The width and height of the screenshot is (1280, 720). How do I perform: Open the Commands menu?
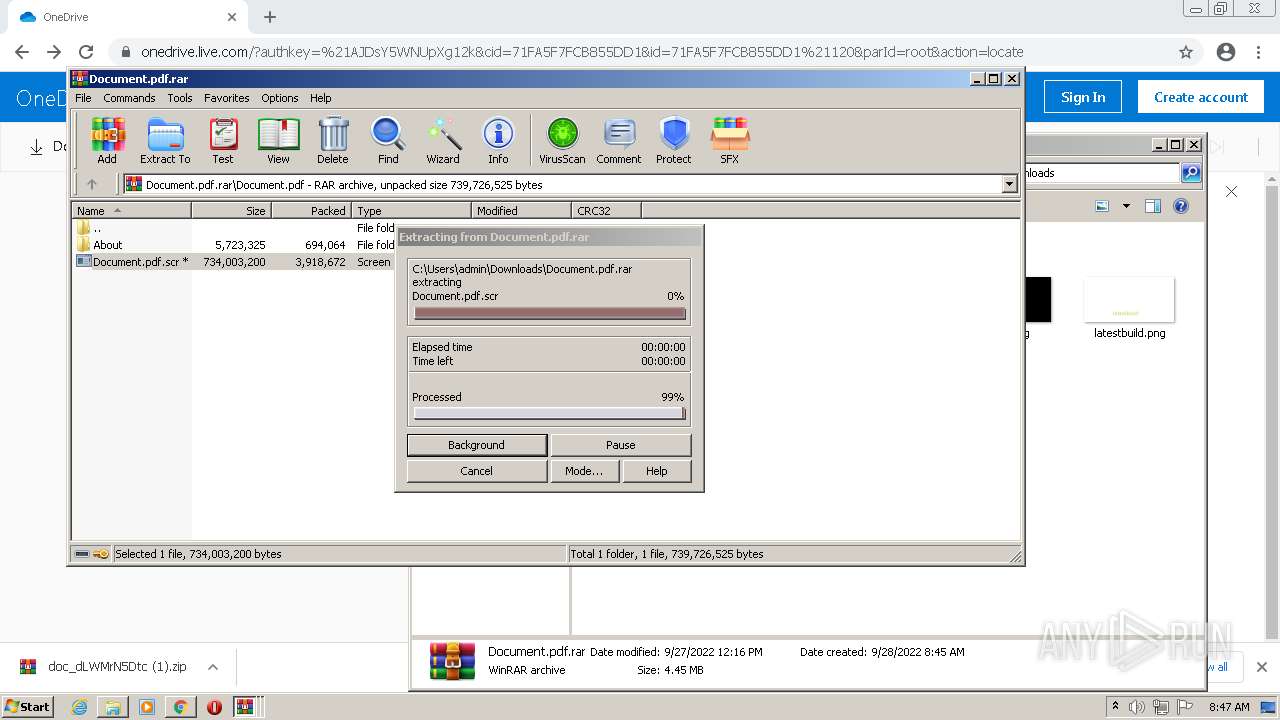click(x=129, y=98)
